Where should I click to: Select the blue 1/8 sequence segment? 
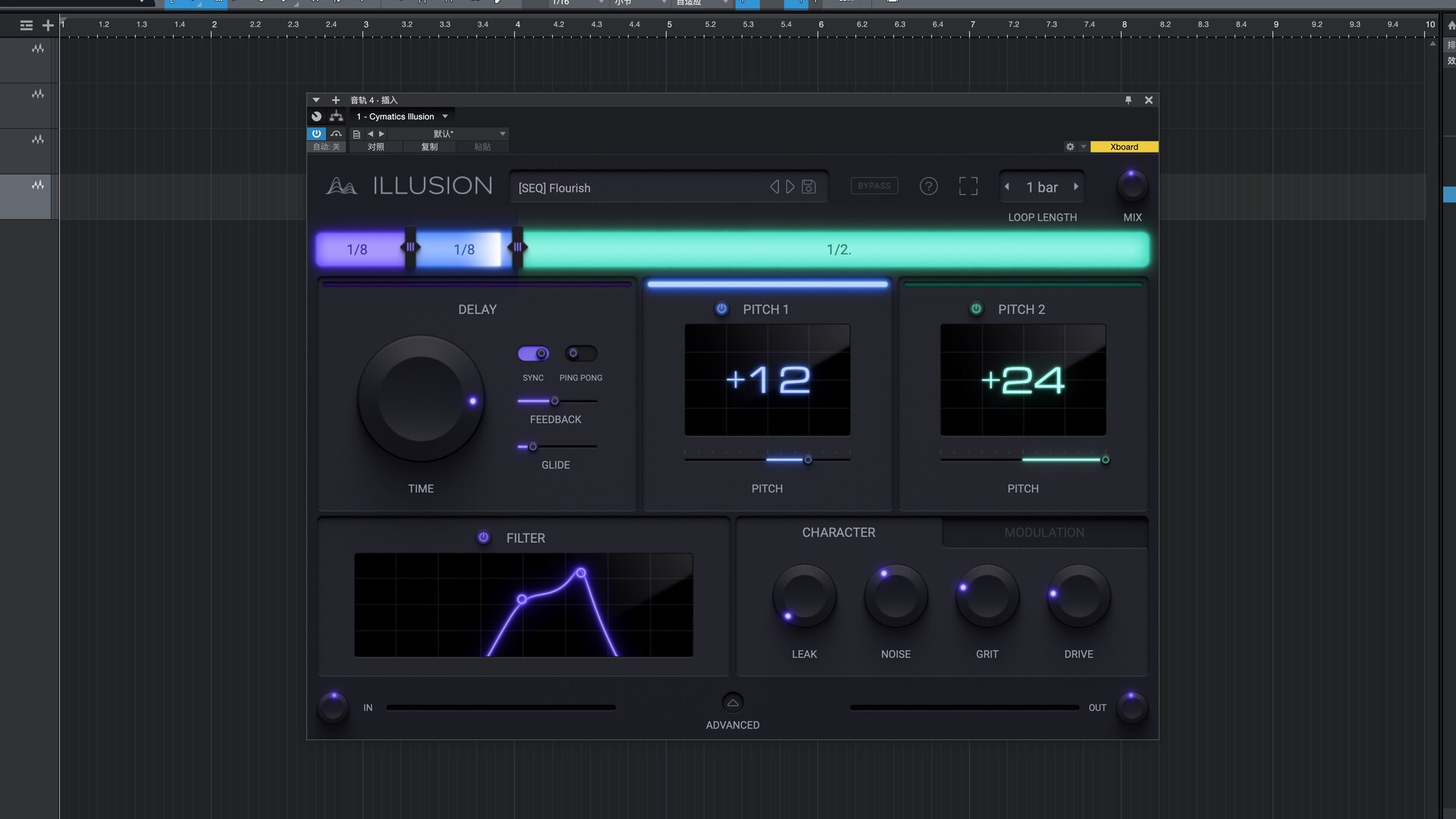point(463,249)
